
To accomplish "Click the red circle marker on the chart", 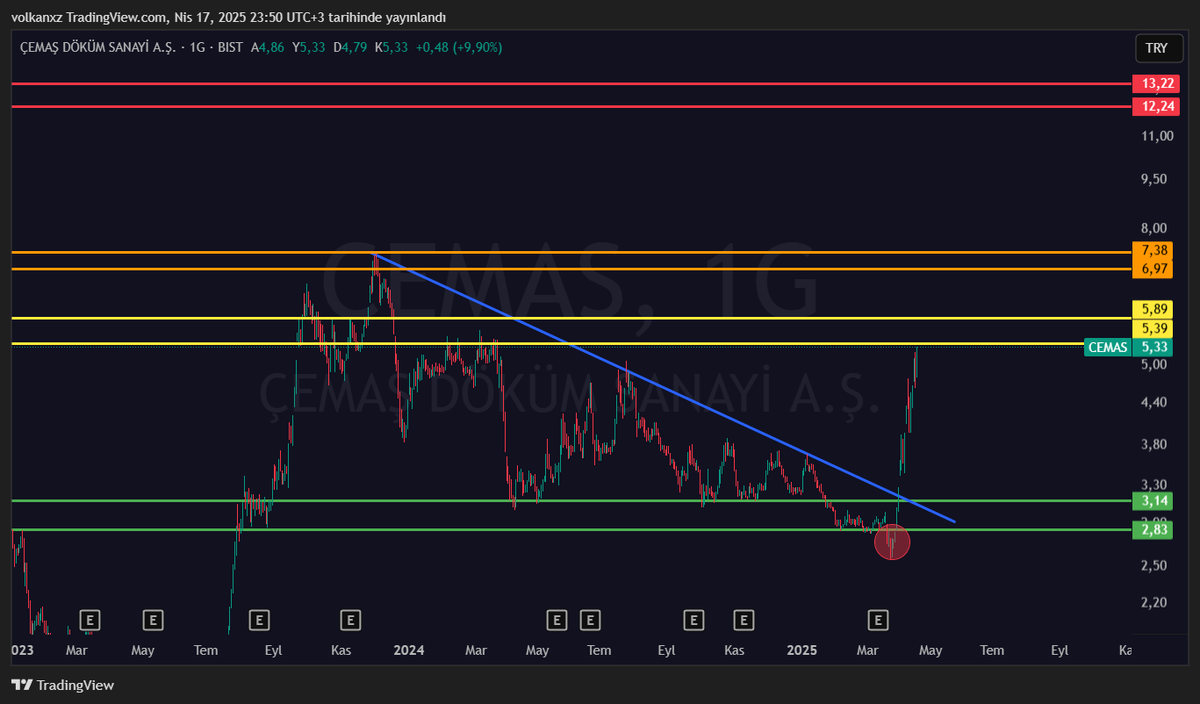I will pyautogui.click(x=892, y=543).
